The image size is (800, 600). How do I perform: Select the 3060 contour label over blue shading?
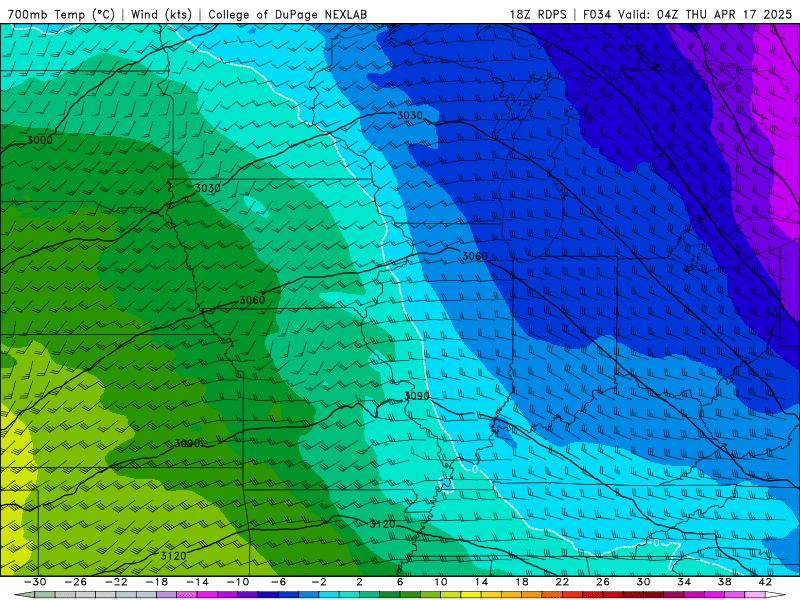[474, 256]
